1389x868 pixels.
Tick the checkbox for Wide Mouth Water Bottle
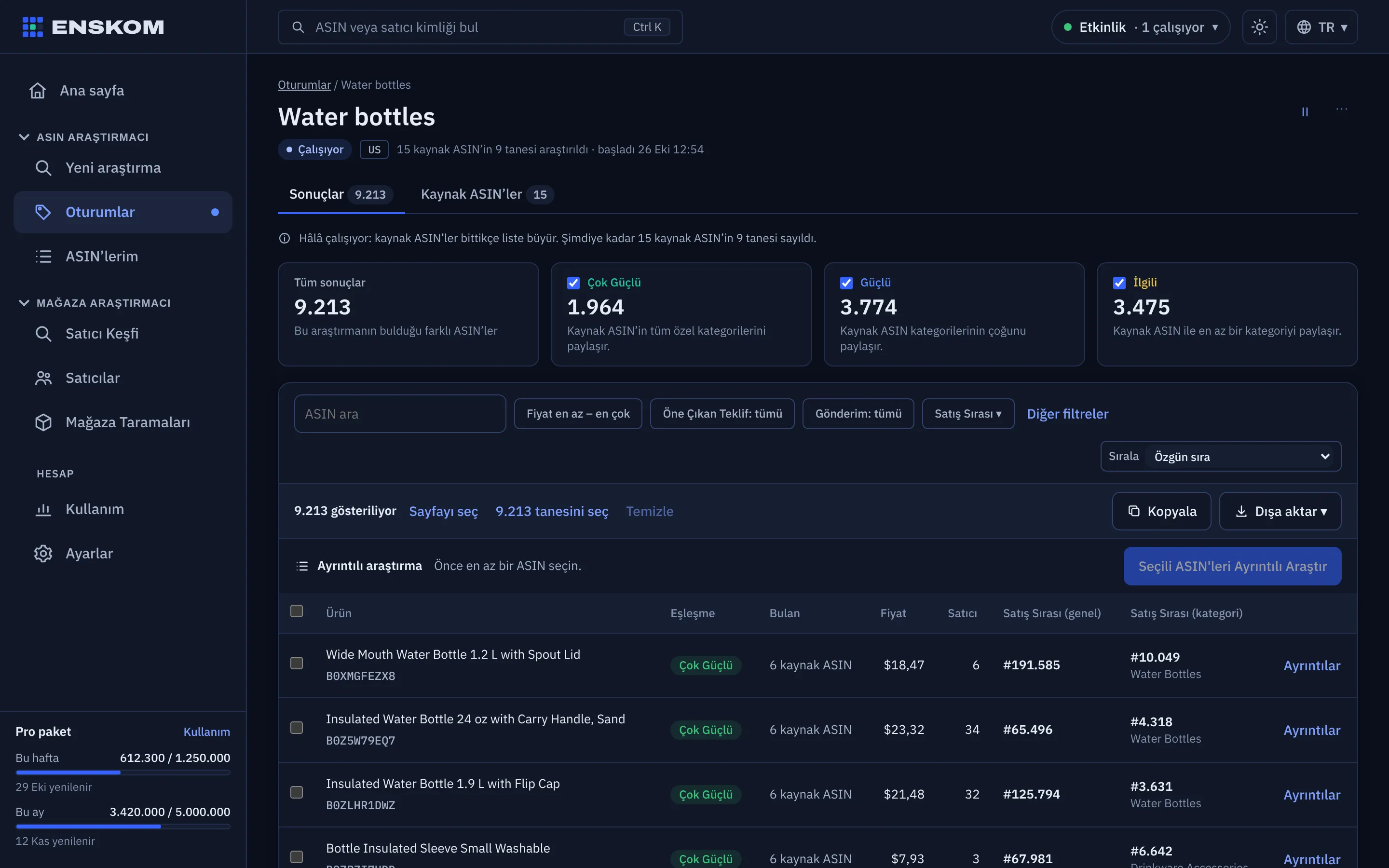coord(297,663)
